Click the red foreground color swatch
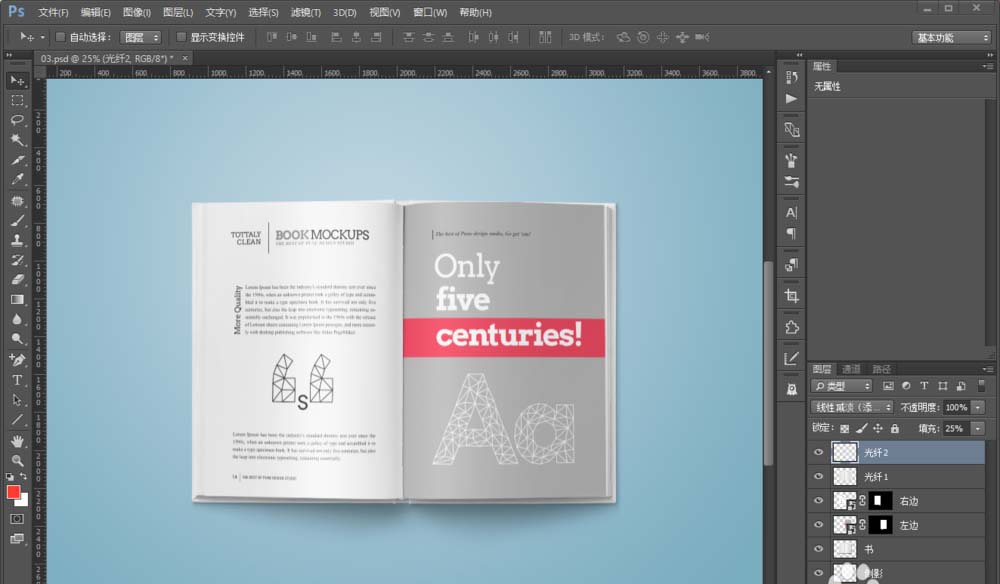Viewport: 1000px width, 584px height. tap(14, 491)
